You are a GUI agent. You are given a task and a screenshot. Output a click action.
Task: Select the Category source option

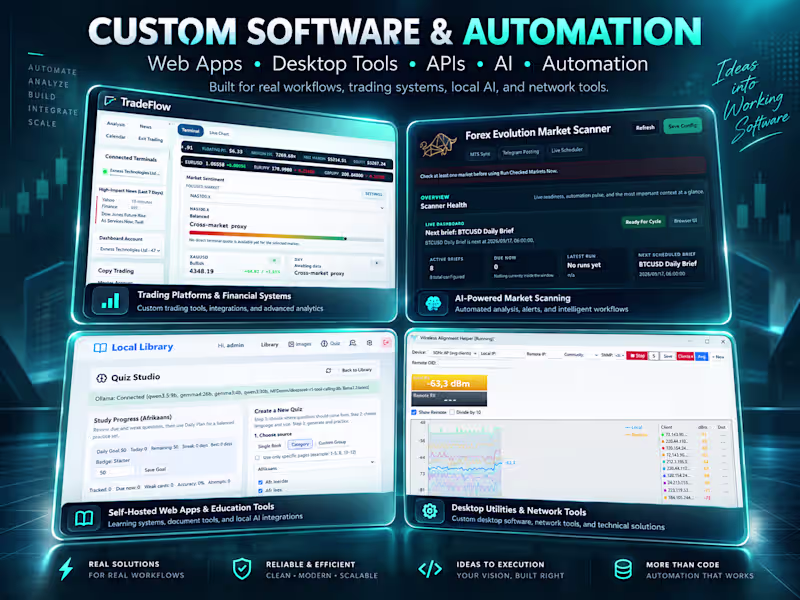tap(300, 444)
